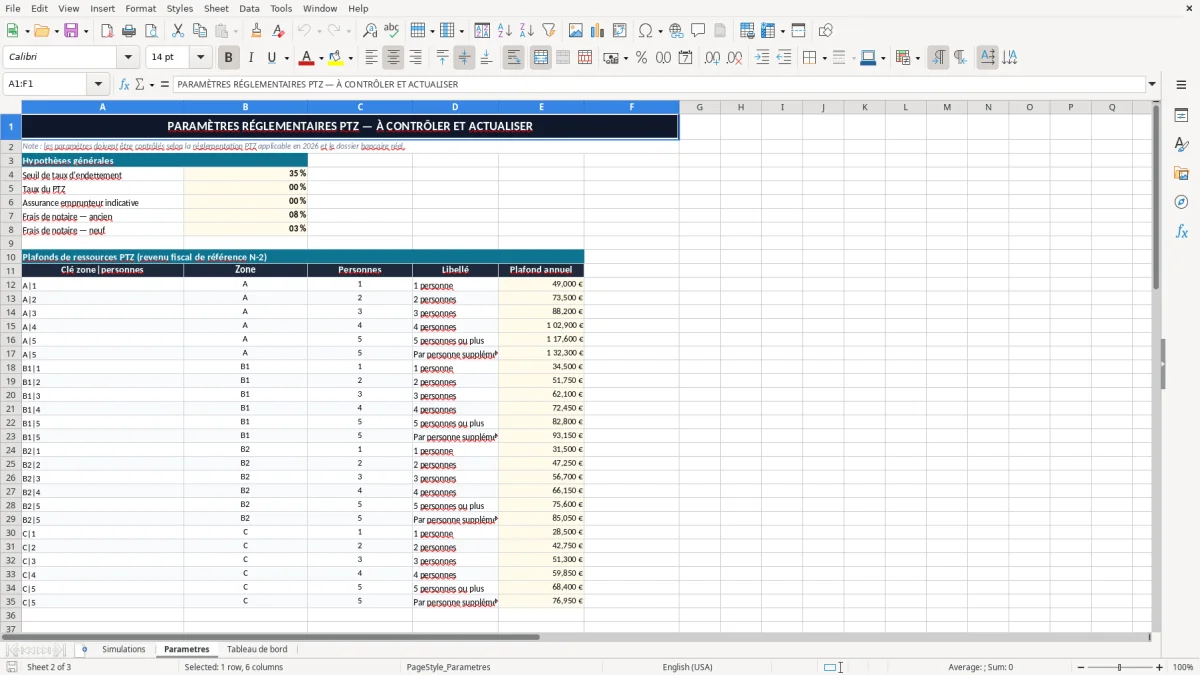Click the zoom out minus button

pyautogui.click(x=1081, y=667)
